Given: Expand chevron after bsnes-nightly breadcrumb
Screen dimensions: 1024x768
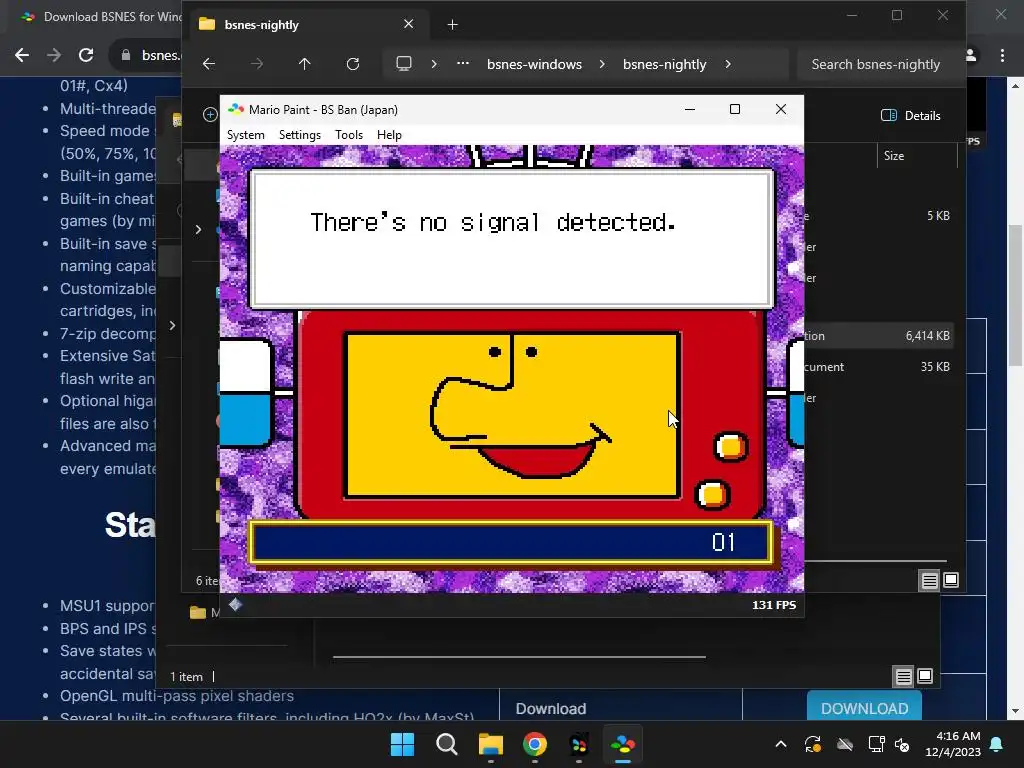Looking at the screenshot, I should pyautogui.click(x=728, y=64).
